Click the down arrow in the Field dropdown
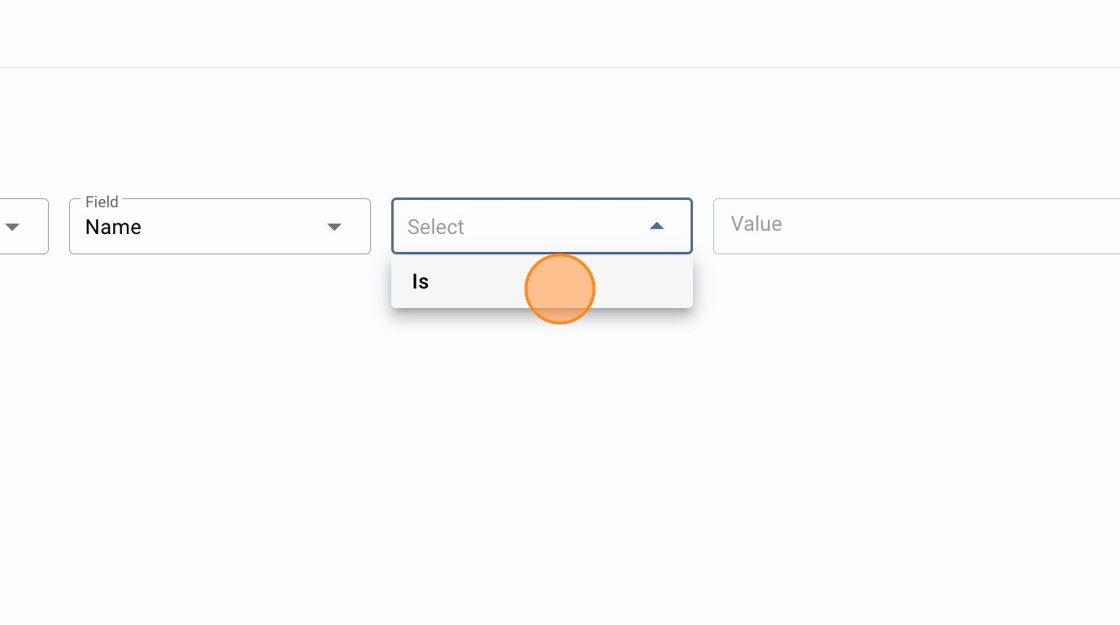This screenshot has height=625, width=1120. coord(335,227)
